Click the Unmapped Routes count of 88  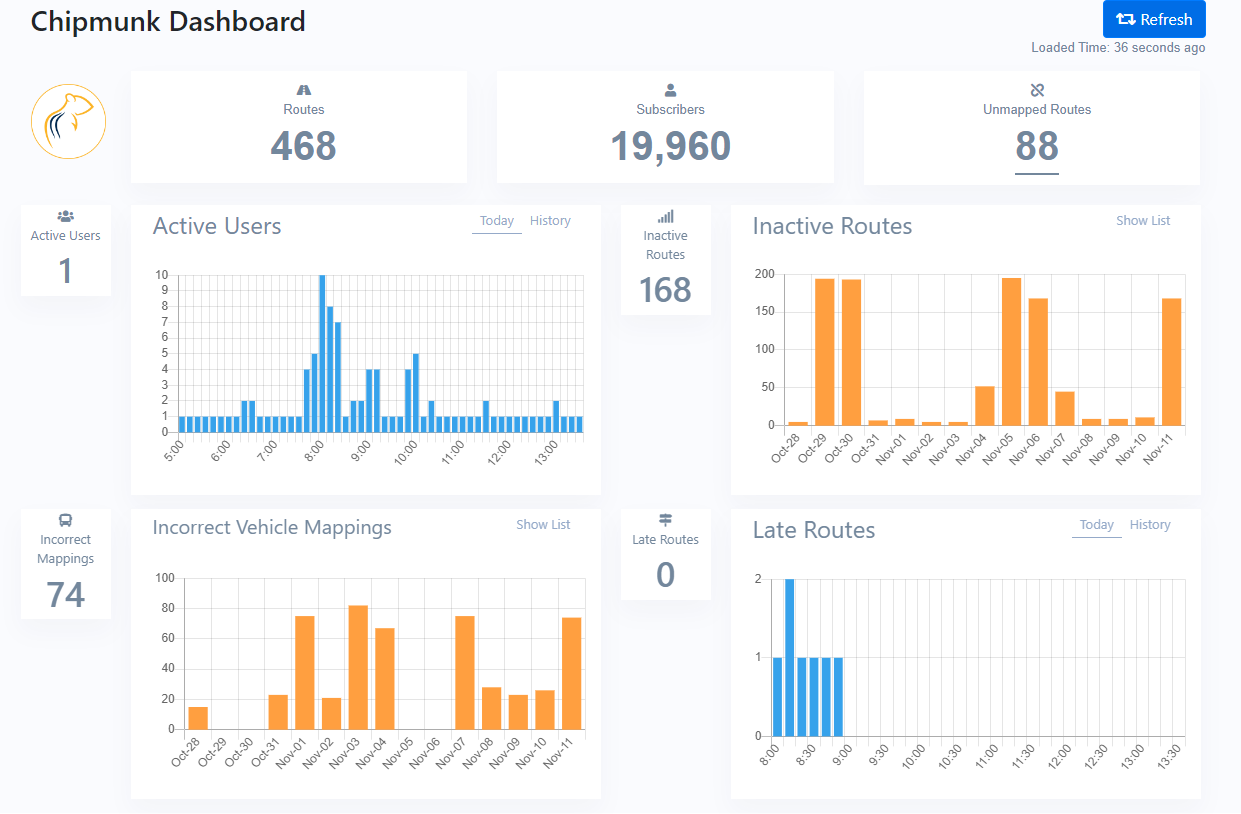[x=1037, y=146]
